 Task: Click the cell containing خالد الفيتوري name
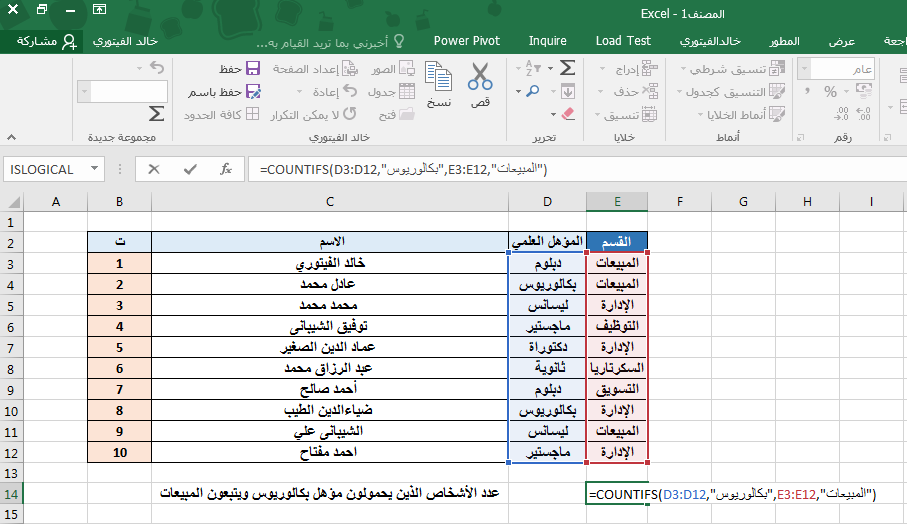330,263
